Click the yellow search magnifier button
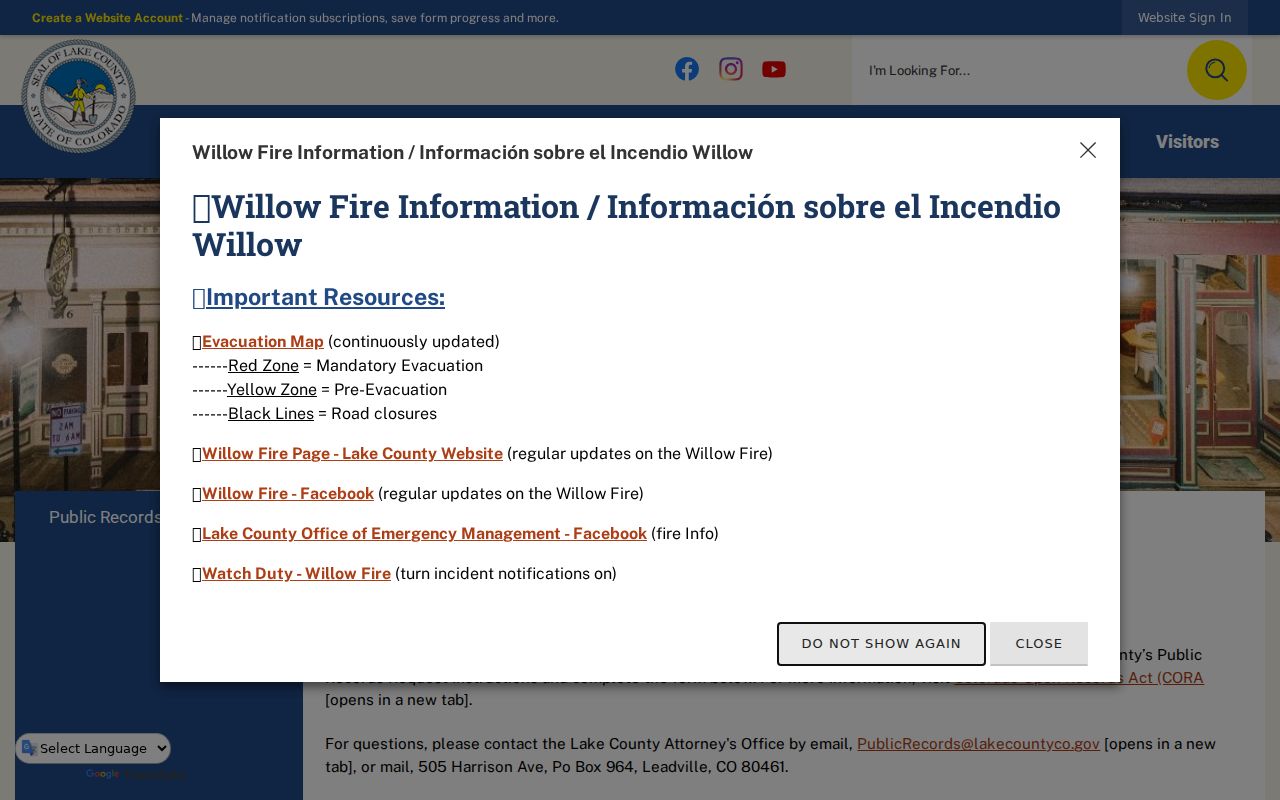1280x800 pixels. point(1216,70)
